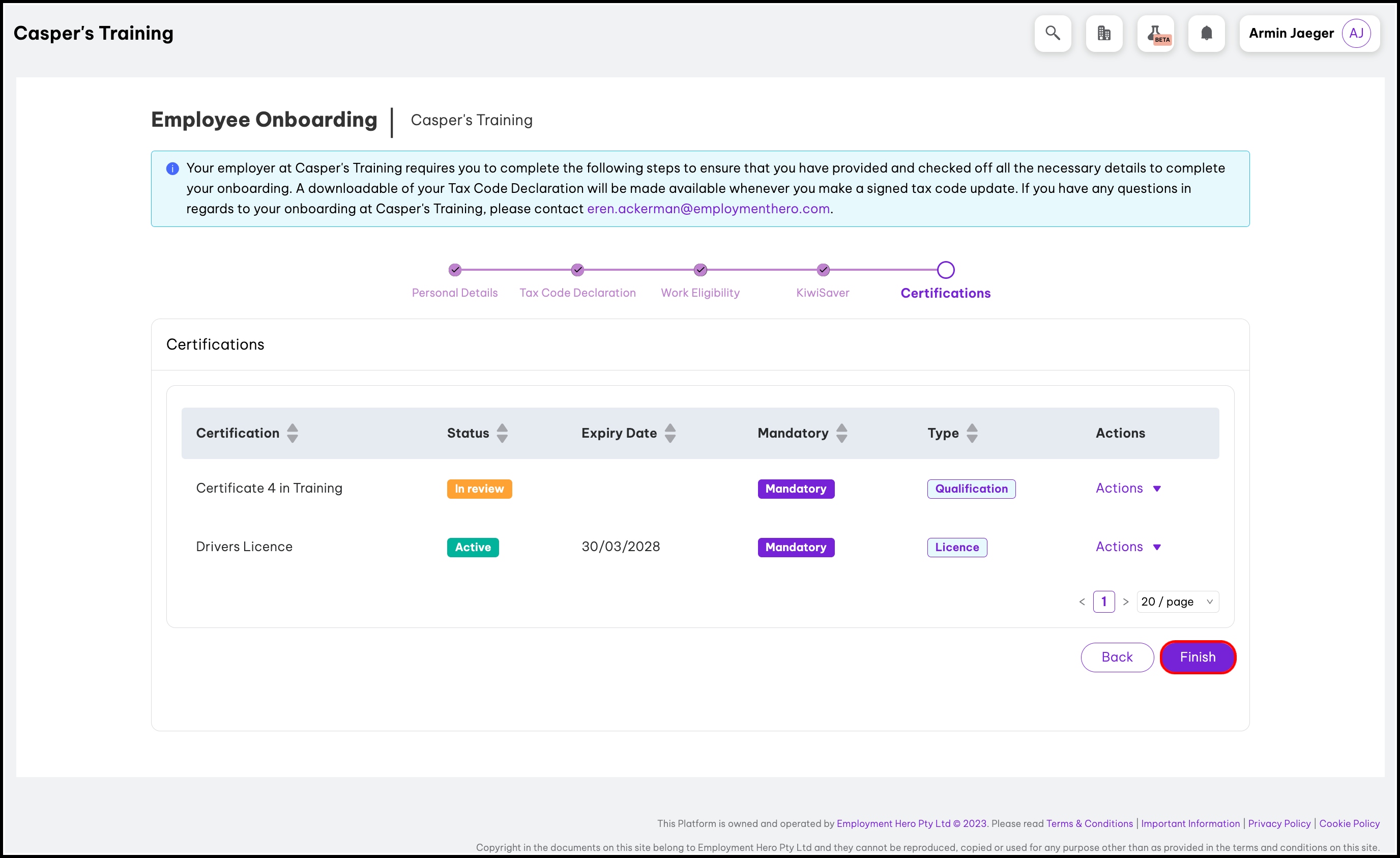Image resolution: width=1400 pixels, height=858 pixels.
Task: Click the AJ avatar circle
Action: (1356, 34)
